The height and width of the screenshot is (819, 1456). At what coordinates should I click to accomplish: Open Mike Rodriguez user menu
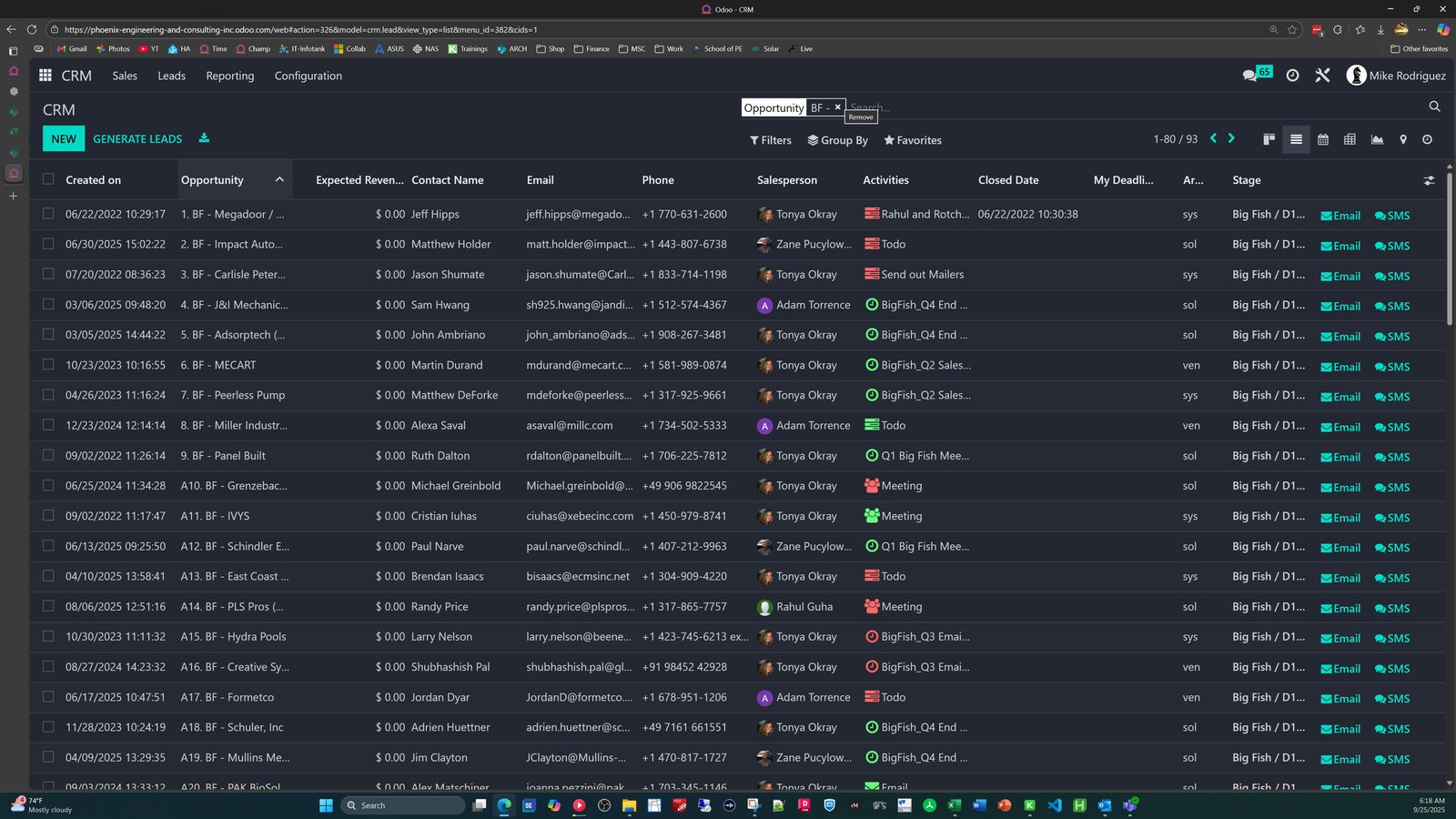tap(1396, 76)
